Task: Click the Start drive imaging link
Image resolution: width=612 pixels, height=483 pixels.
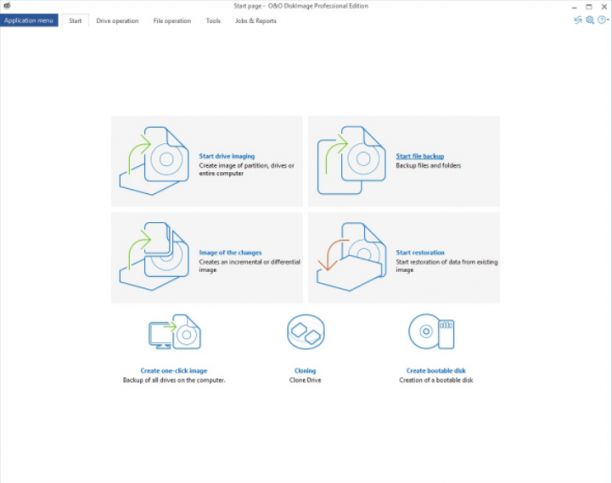Action: pyautogui.click(x=227, y=156)
